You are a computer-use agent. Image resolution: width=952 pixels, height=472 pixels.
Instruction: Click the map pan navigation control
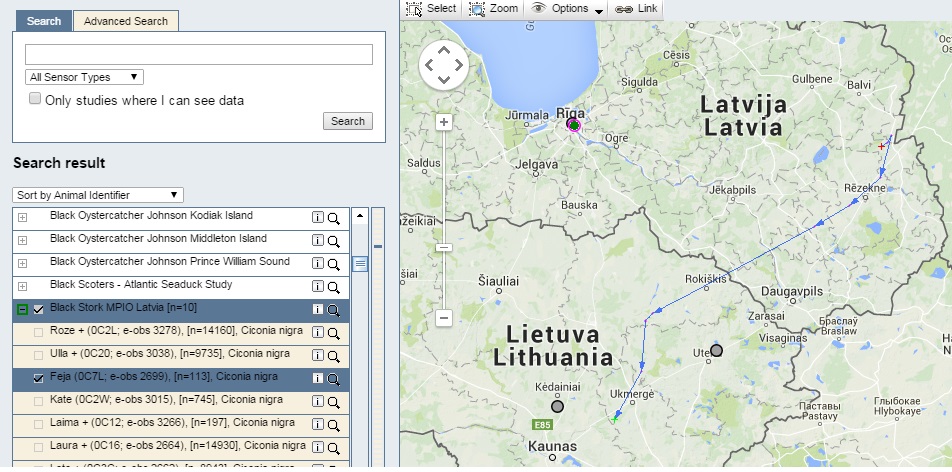pos(444,65)
